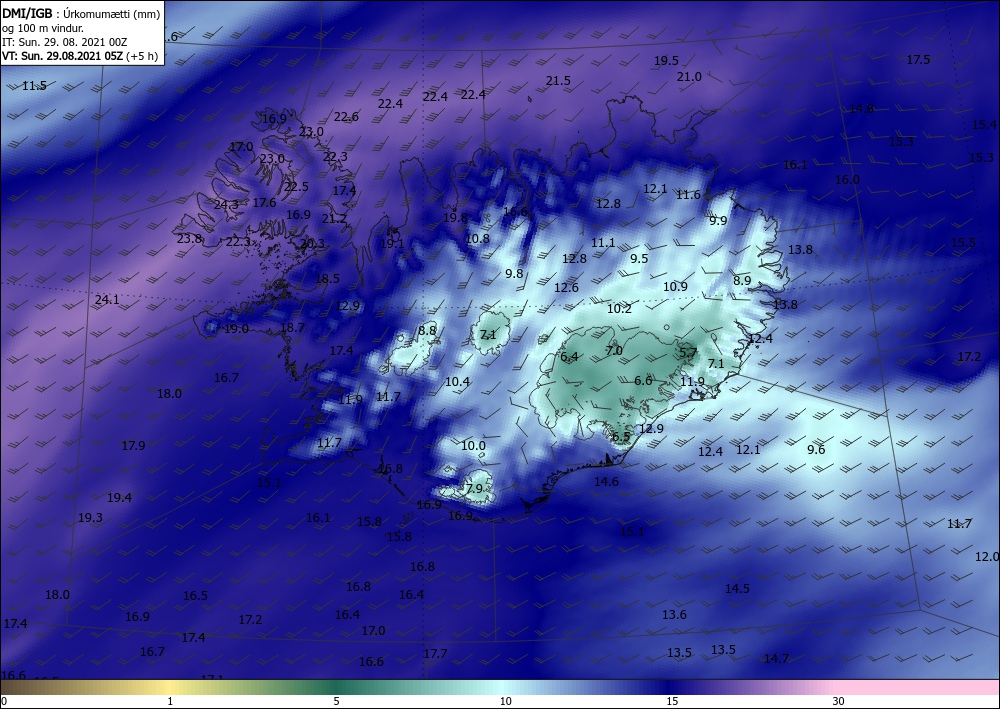Click the 15.5 value on the map
Screen dimensions: 1000x709
click(963, 242)
